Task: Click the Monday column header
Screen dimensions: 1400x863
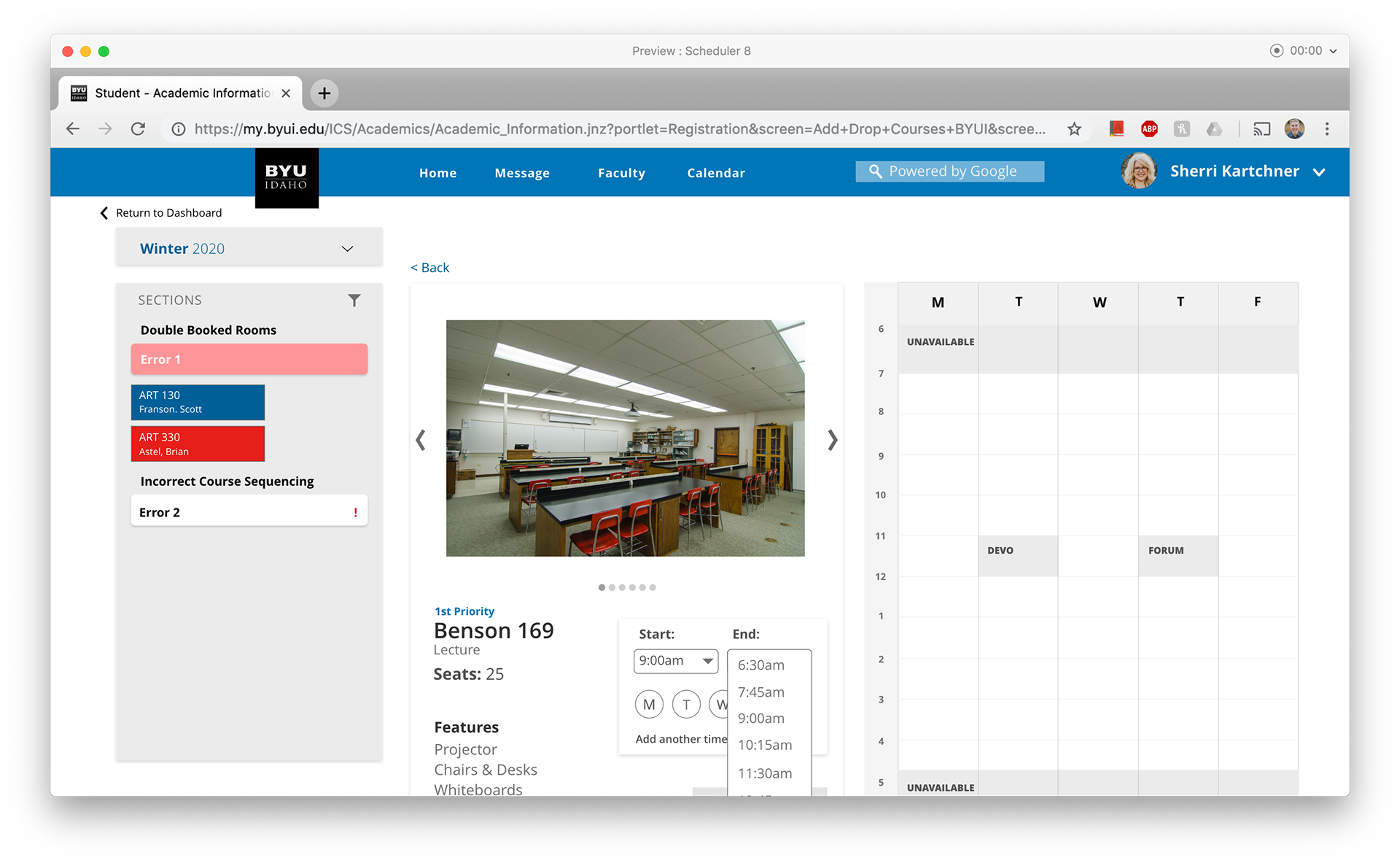Action: pyautogui.click(x=938, y=303)
